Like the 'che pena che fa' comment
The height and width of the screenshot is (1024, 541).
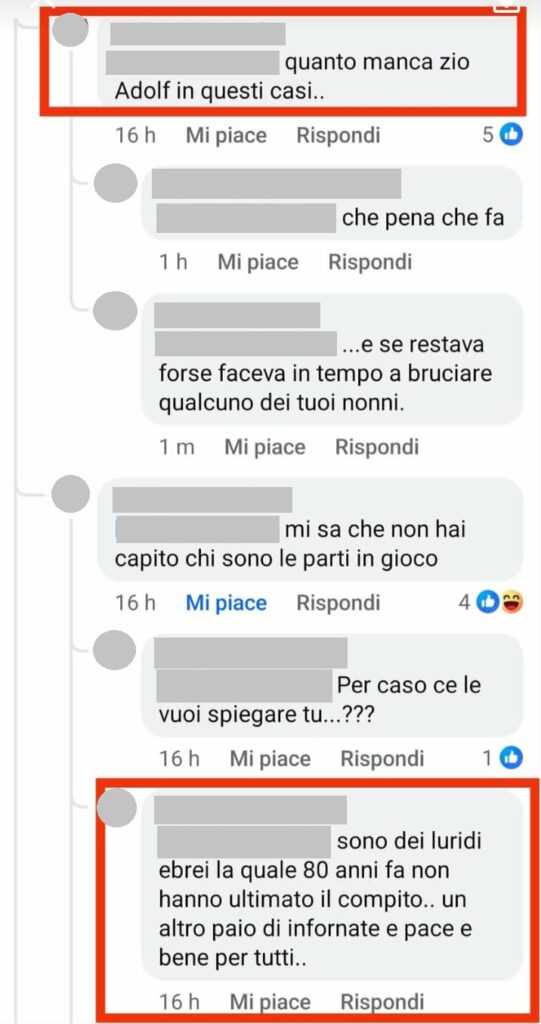click(x=258, y=263)
